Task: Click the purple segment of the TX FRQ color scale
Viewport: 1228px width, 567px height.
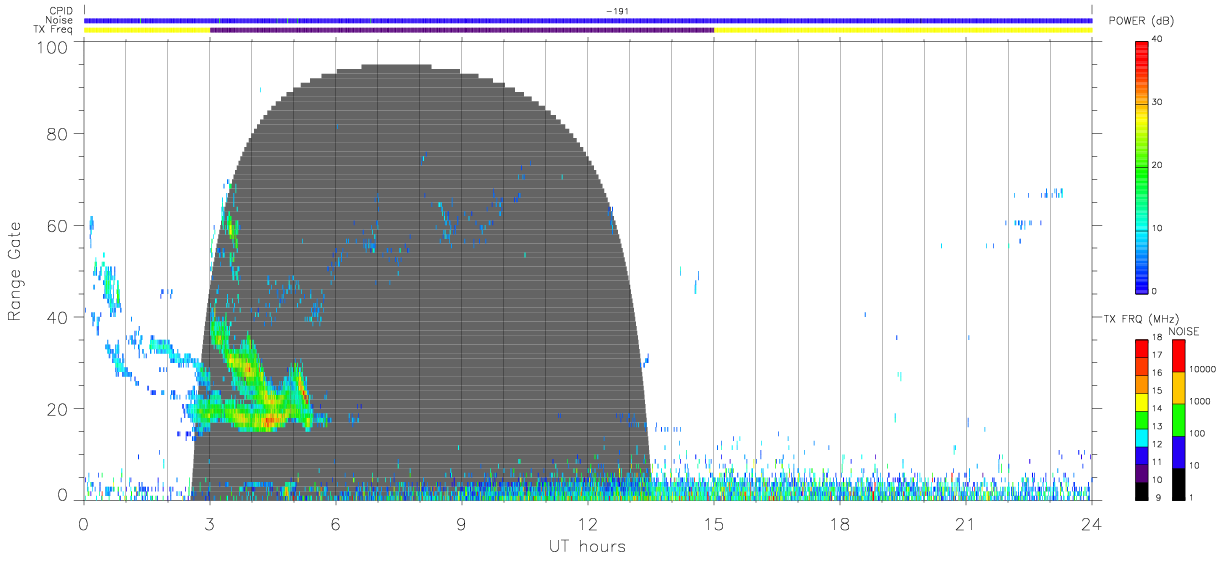Action: coord(1141,474)
